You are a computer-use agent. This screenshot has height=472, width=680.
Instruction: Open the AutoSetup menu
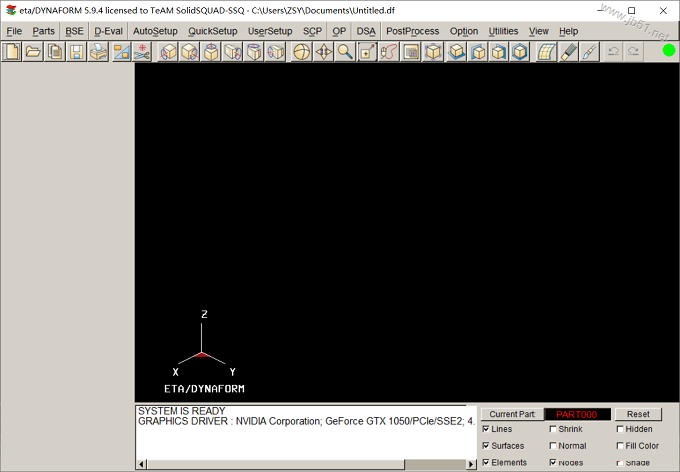click(x=155, y=31)
